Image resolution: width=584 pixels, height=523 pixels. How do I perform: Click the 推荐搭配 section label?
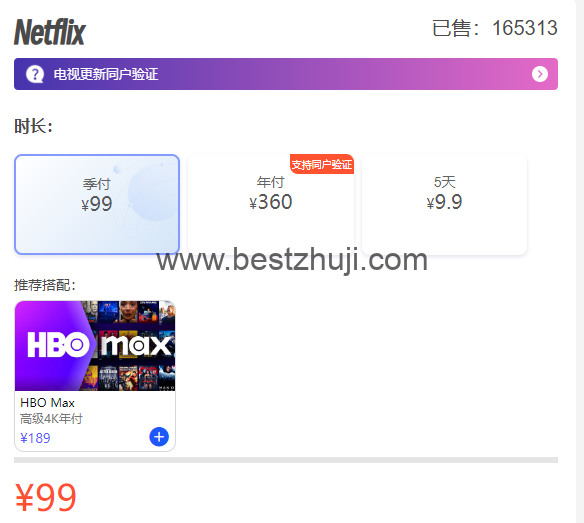tap(45, 285)
